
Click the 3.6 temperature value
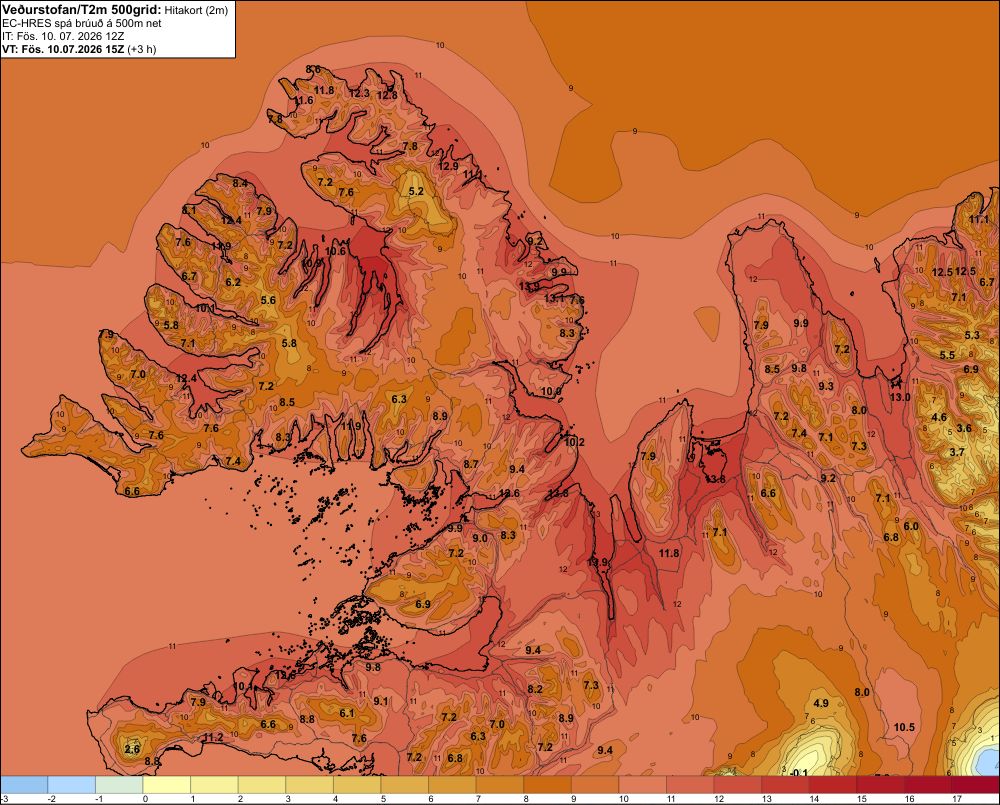[964, 428]
